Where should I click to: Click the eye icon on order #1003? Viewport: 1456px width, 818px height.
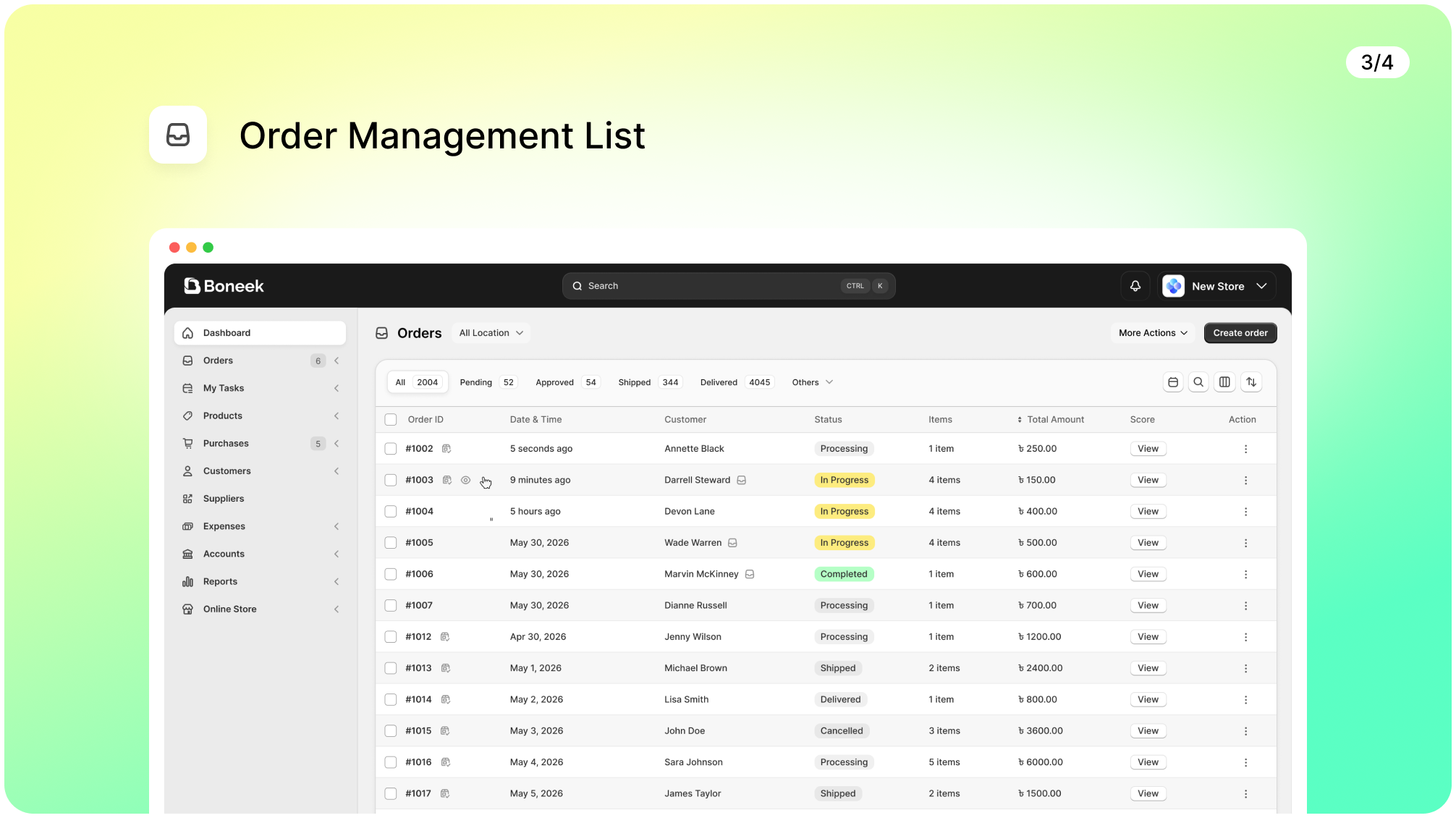[465, 480]
